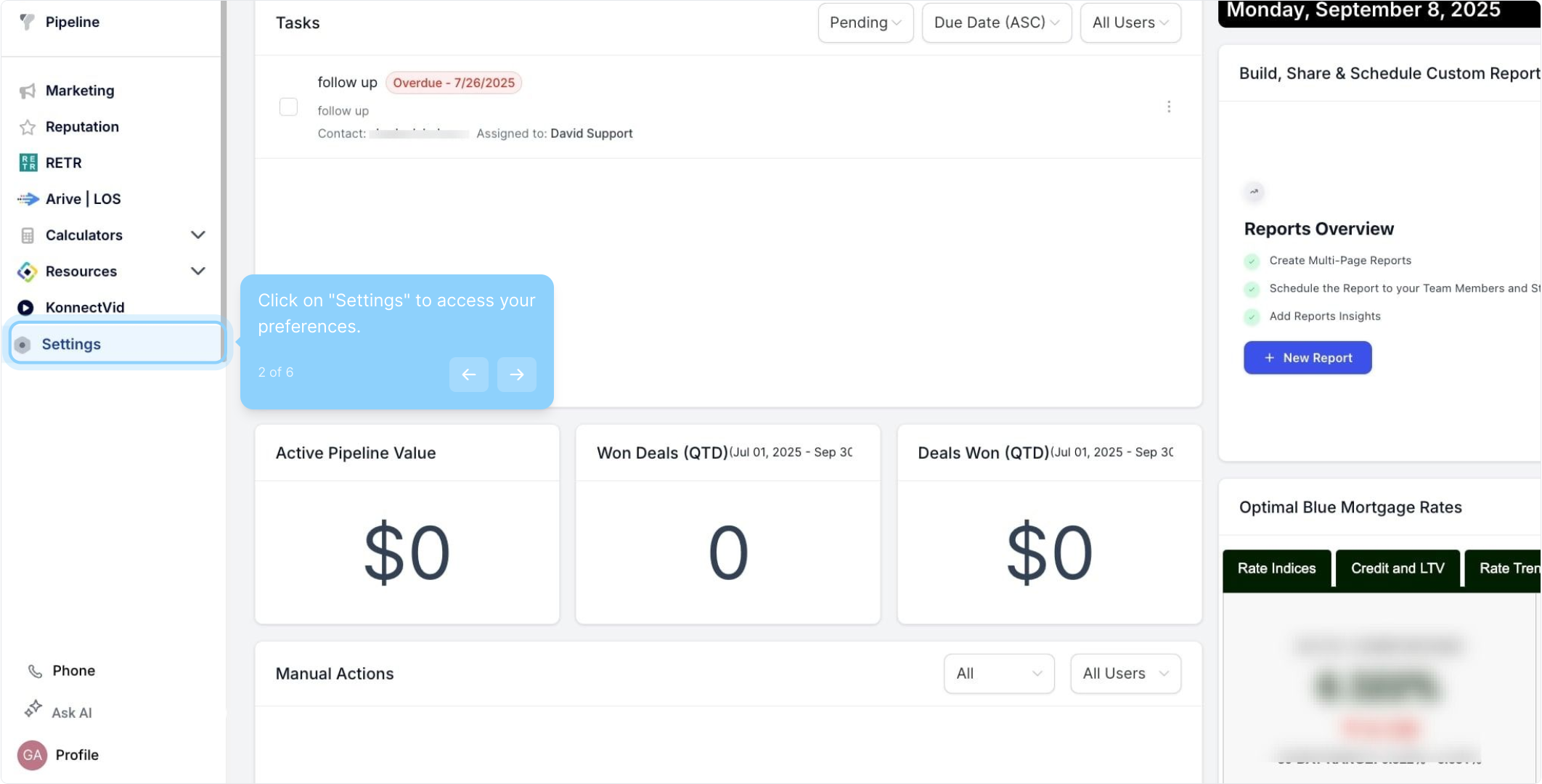Open the RETR app icon
The height and width of the screenshot is (784, 1542).
click(x=28, y=163)
